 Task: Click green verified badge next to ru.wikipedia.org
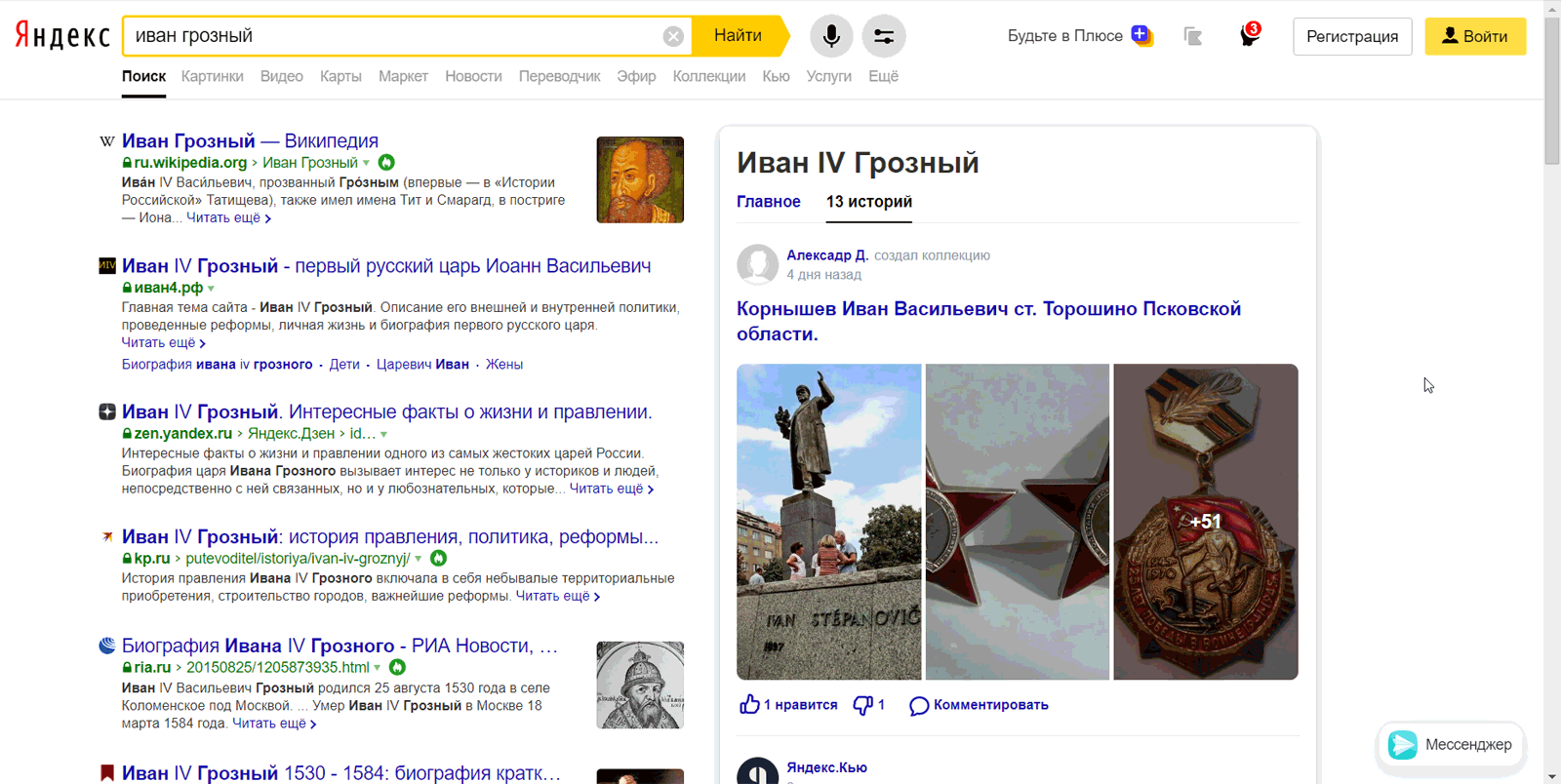pyautogui.click(x=386, y=163)
